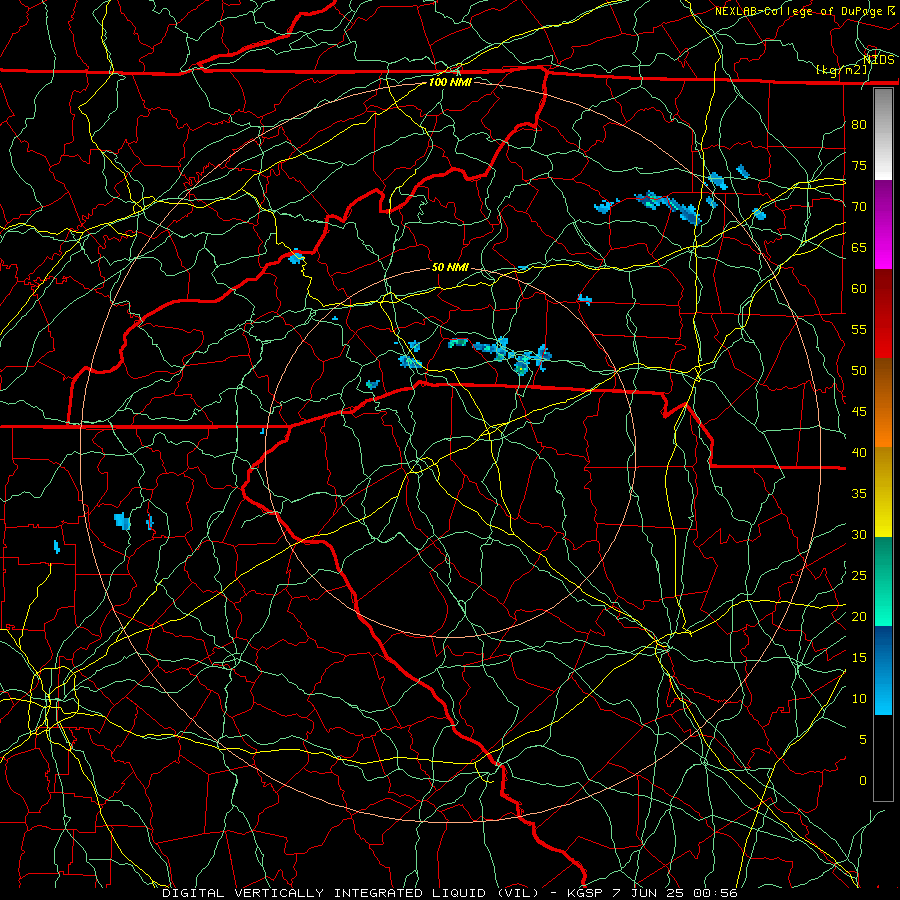Select the blue color scale segment
The height and width of the screenshot is (900, 900).
pyautogui.click(x=883, y=670)
